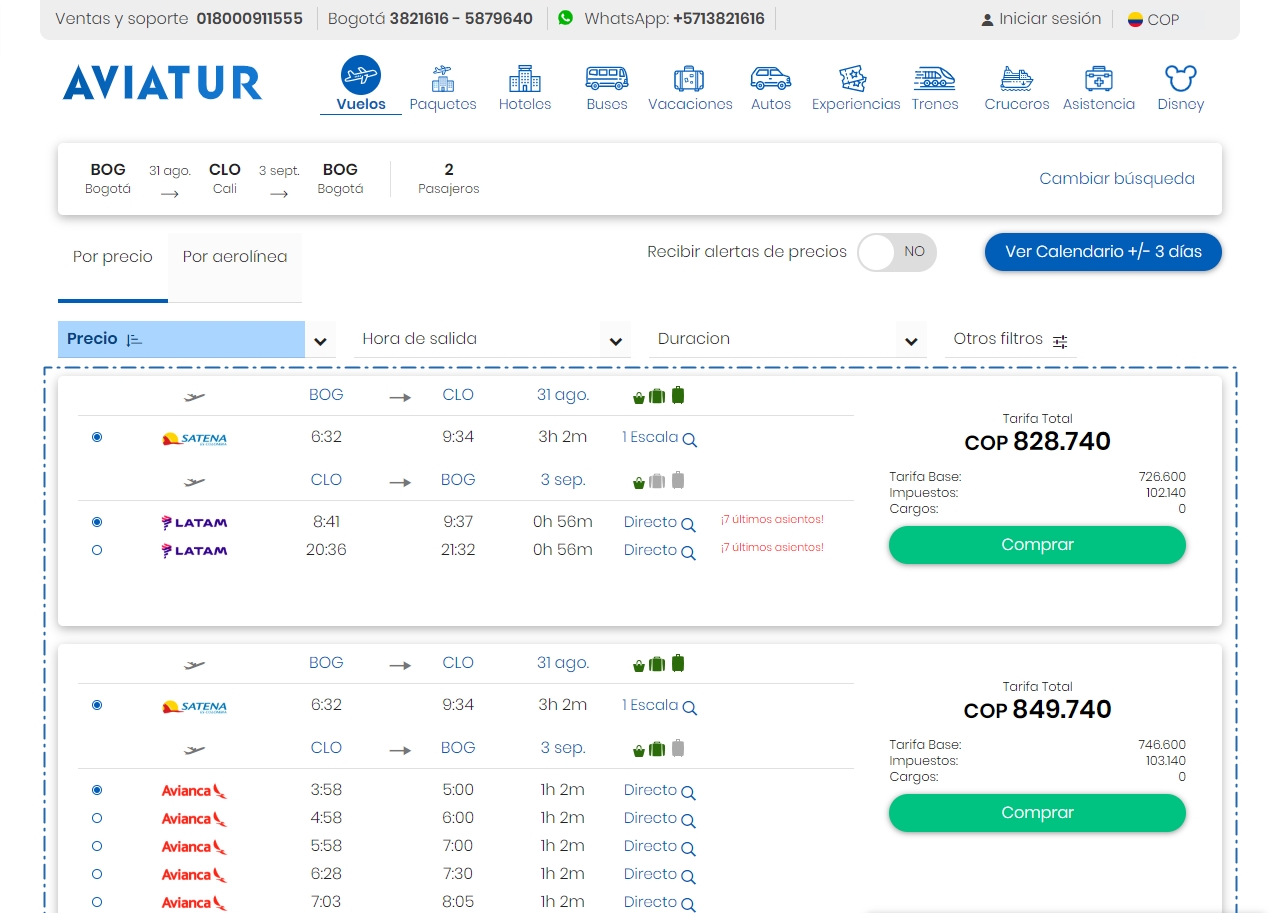Click magnifier for LATAM 20:36 Directo flight
The height and width of the screenshot is (913, 1280).
tap(688, 552)
